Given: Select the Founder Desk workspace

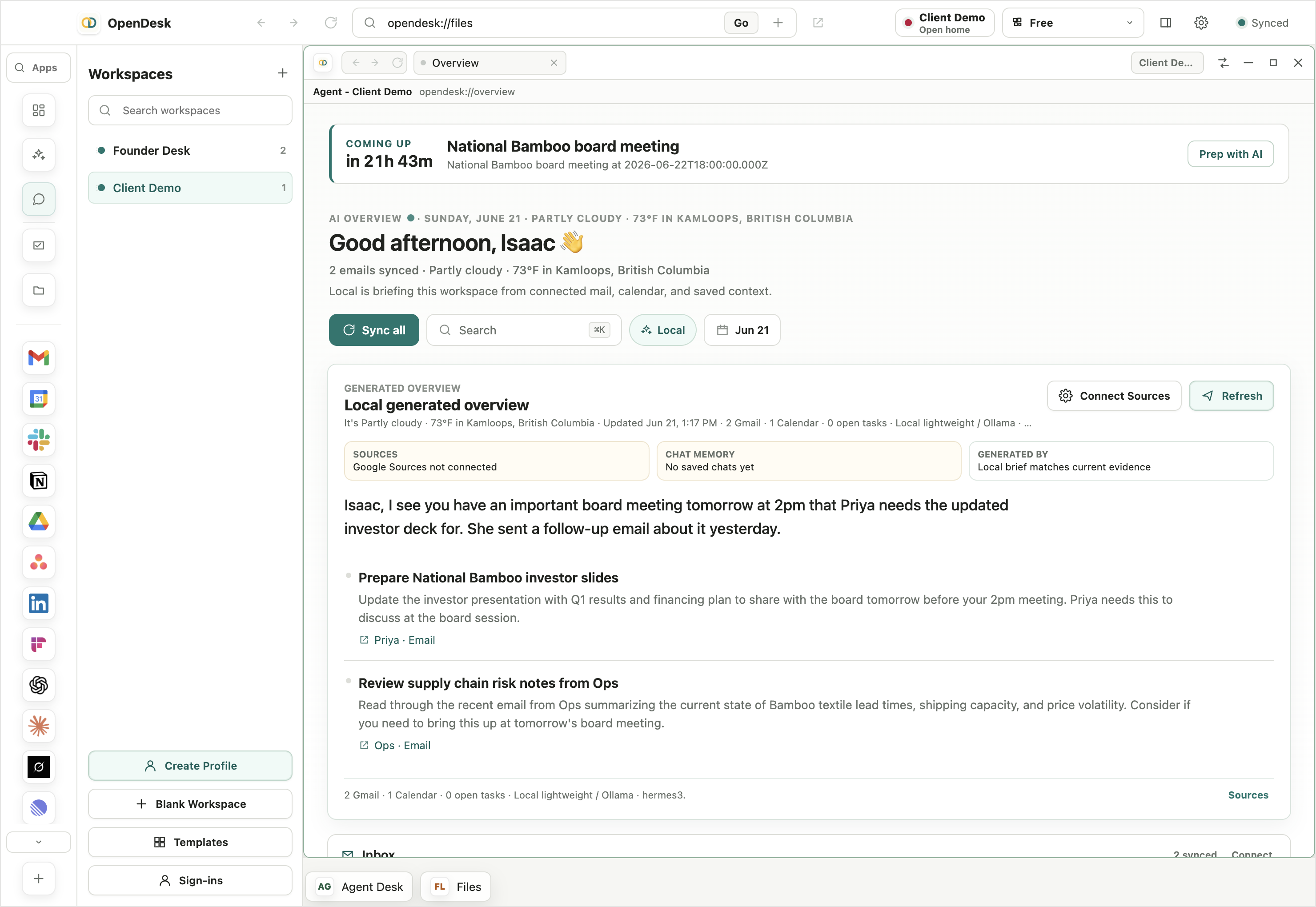Looking at the screenshot, I should coord(190,151).
